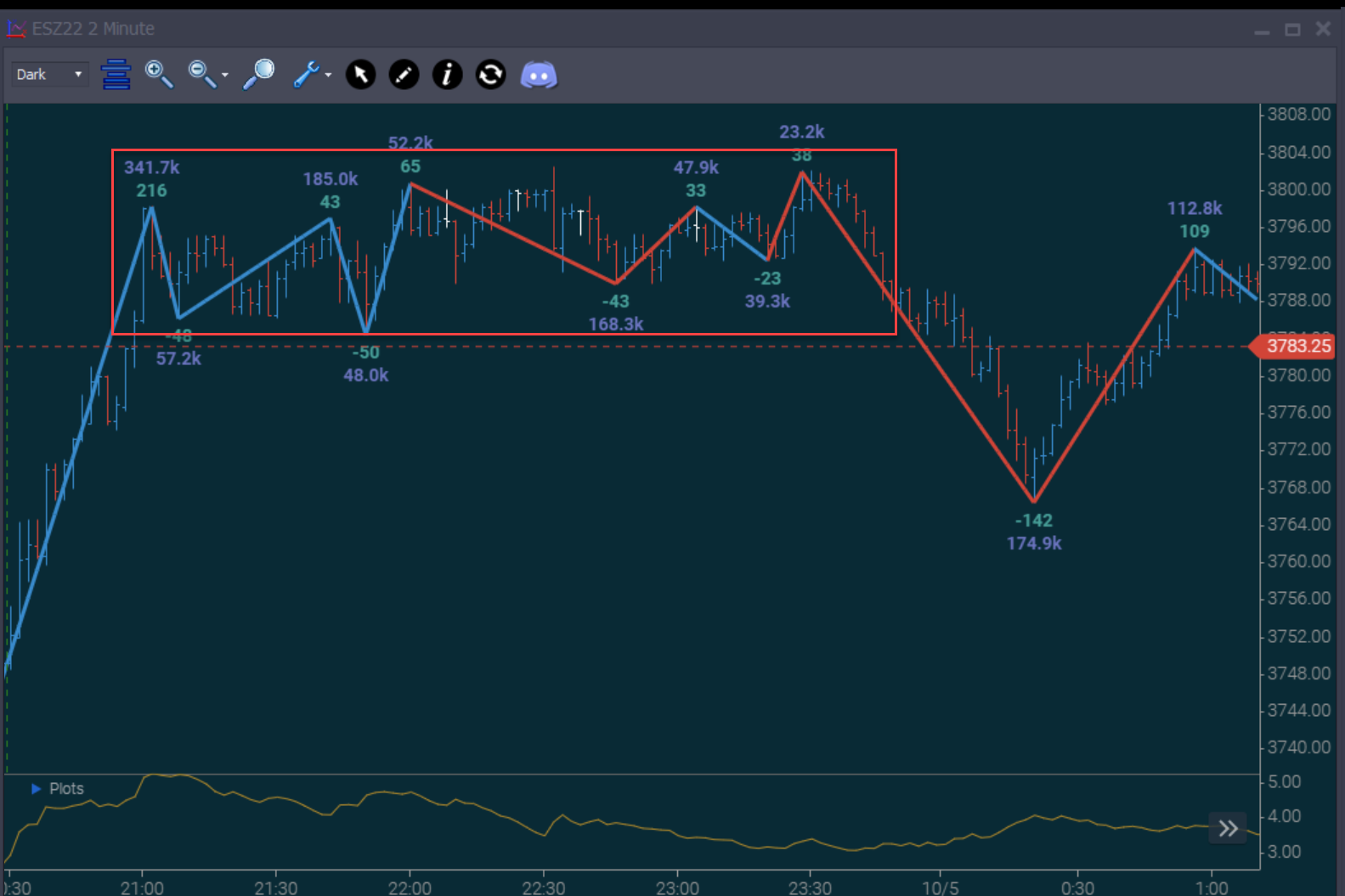The image size is (1345, 896).
Task: Click the 3768.00 price axis label
Action: [x=1299, y=487]
